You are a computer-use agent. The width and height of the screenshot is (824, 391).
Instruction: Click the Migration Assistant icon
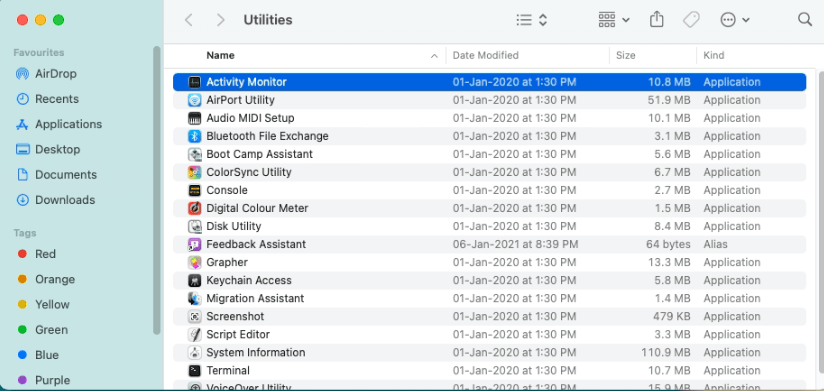click(194, 299)
